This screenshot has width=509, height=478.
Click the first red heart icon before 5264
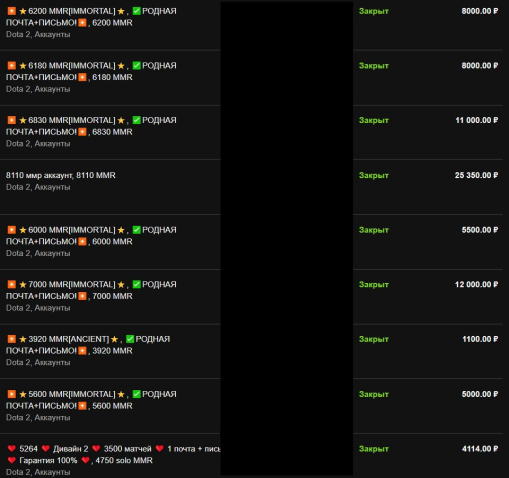(12, 449)
